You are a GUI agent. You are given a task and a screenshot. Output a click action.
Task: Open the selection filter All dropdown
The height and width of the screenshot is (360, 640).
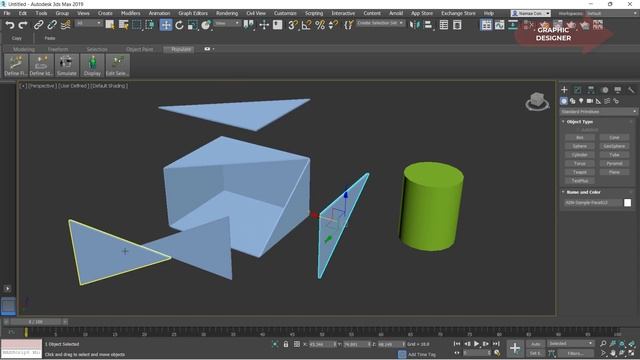click(x=88, y=23)
